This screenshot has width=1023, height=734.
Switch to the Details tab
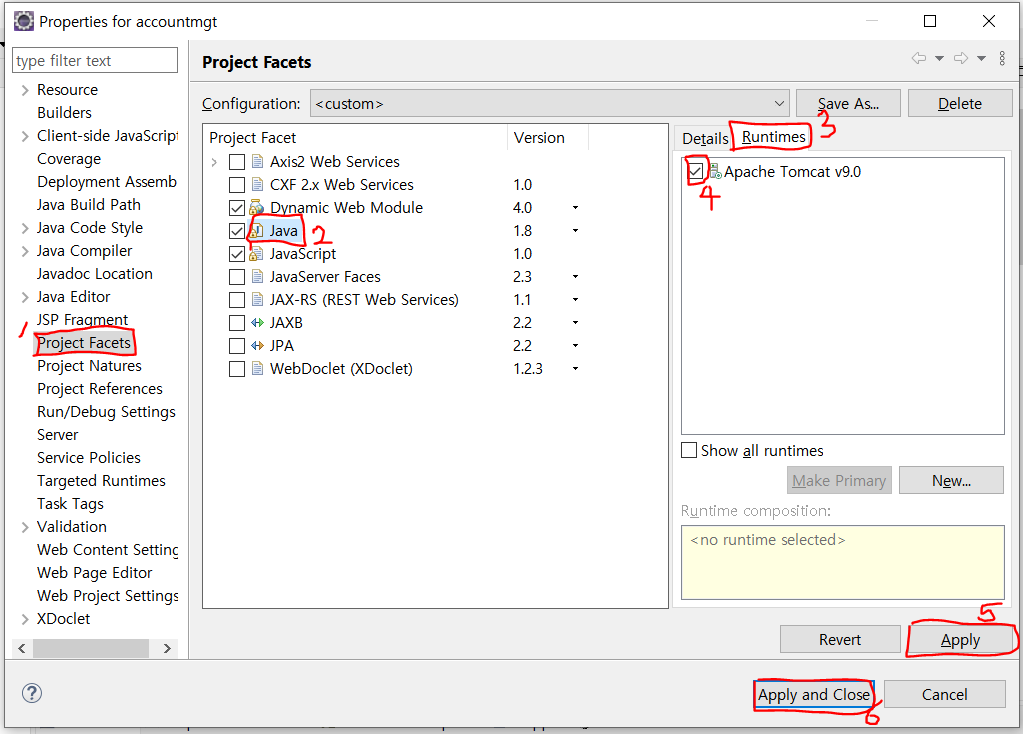[x=705, y=138]
